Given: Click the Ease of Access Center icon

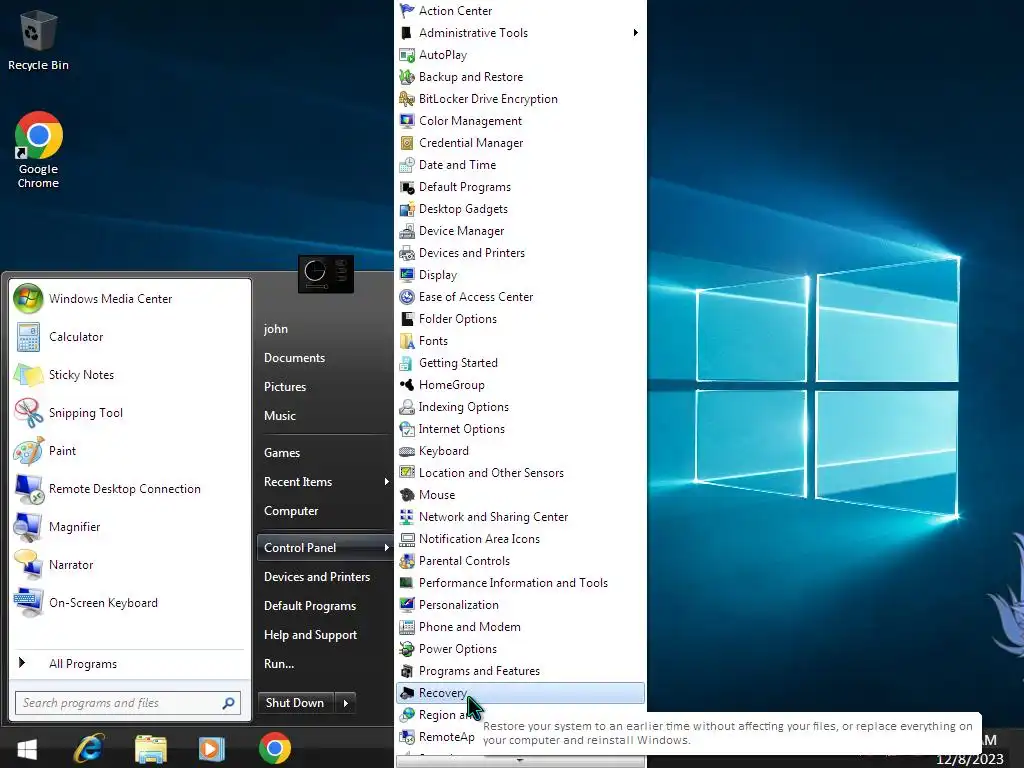Looking at the screenshot, I should point(407,297).
